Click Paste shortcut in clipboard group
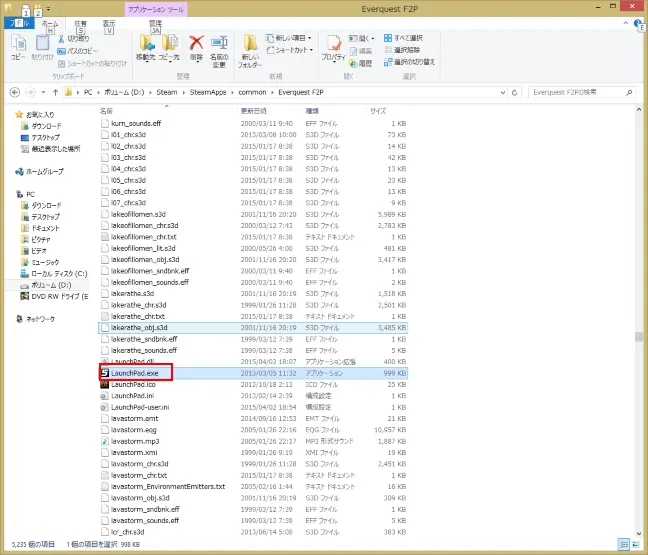Screen dimensions: 648x555 (92, 64)
